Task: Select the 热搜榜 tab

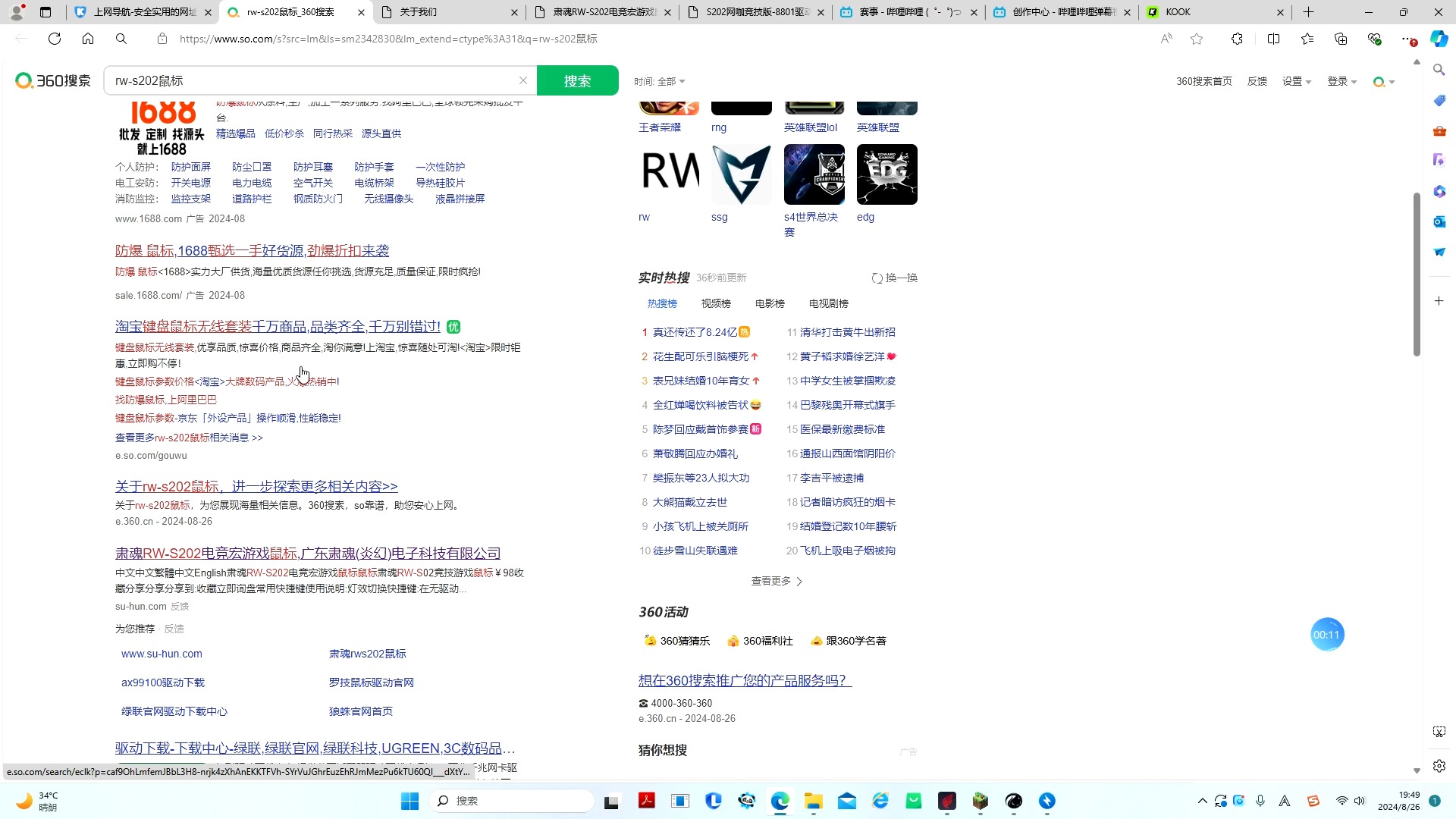Action: pyautogui.click(x=662, y=303)
